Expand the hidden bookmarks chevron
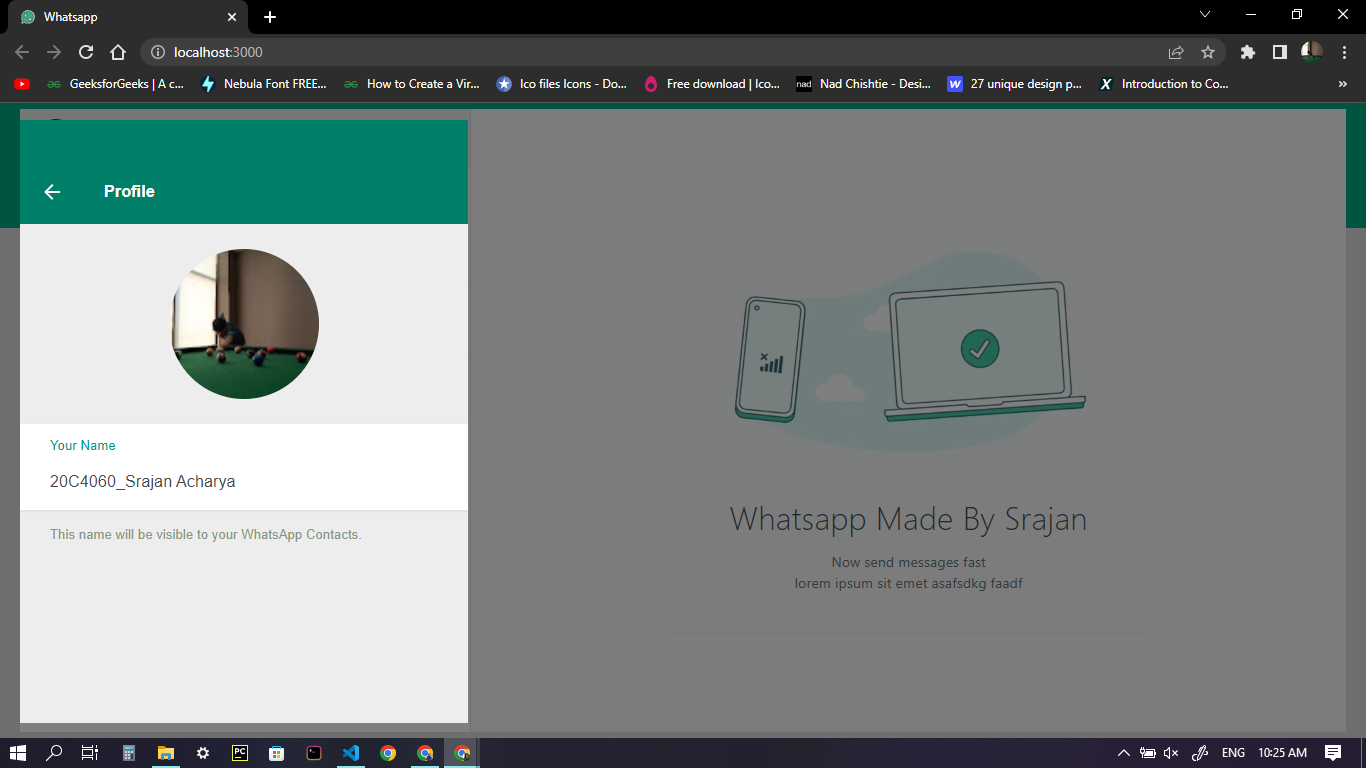Screen dimensions: 1366x768 pos(1342,84)
